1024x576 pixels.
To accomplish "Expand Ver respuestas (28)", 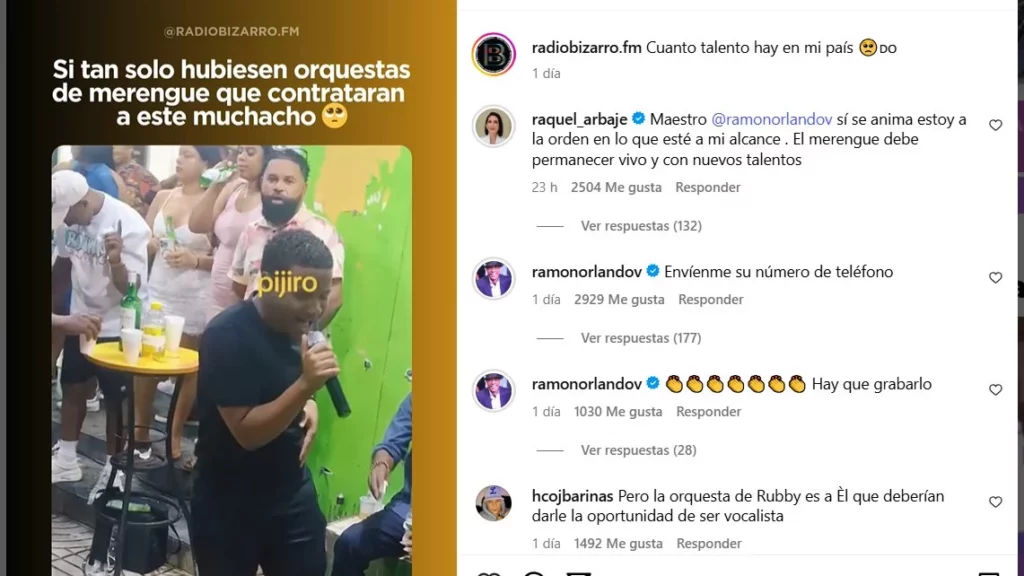I will tap(638, 451).
